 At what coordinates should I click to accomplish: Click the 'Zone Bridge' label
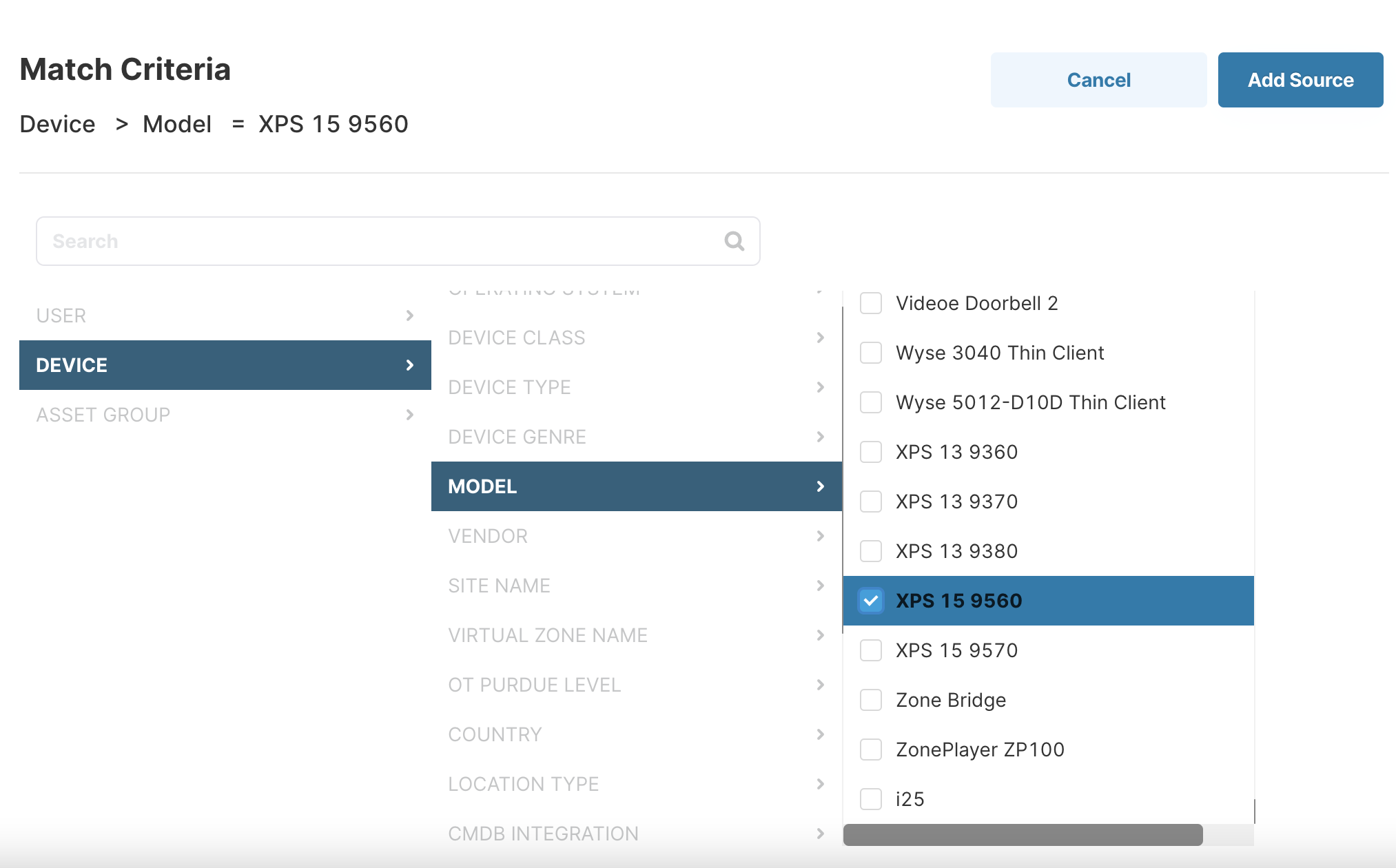coord(951,700)
